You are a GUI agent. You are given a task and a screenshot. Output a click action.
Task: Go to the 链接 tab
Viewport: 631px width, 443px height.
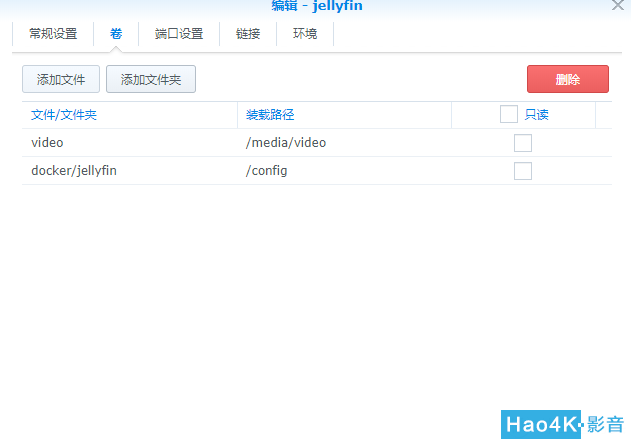248,34
